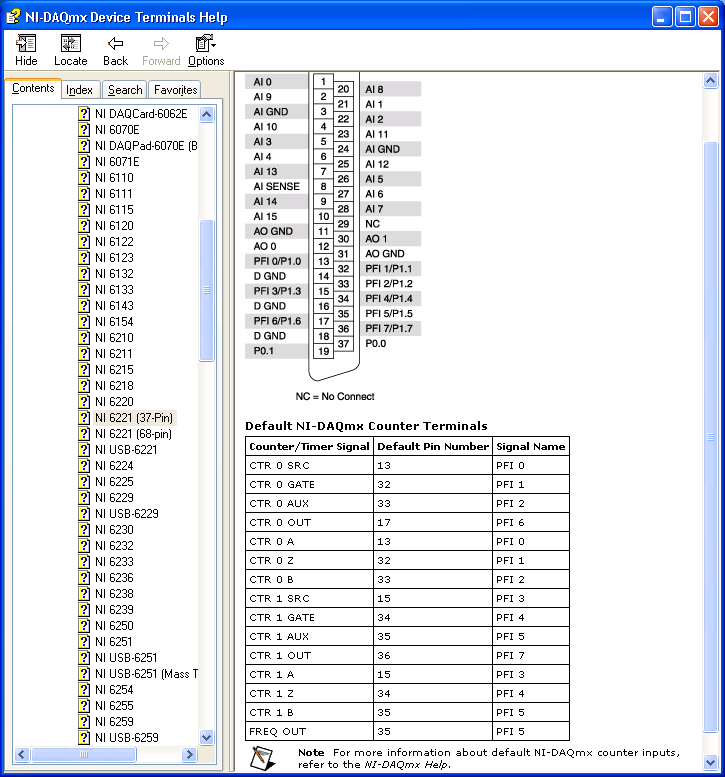Image resolution: width=725 pixels, height=777 pixels.
Task: Open the NI 6232 topic
Action: (114, 546)
